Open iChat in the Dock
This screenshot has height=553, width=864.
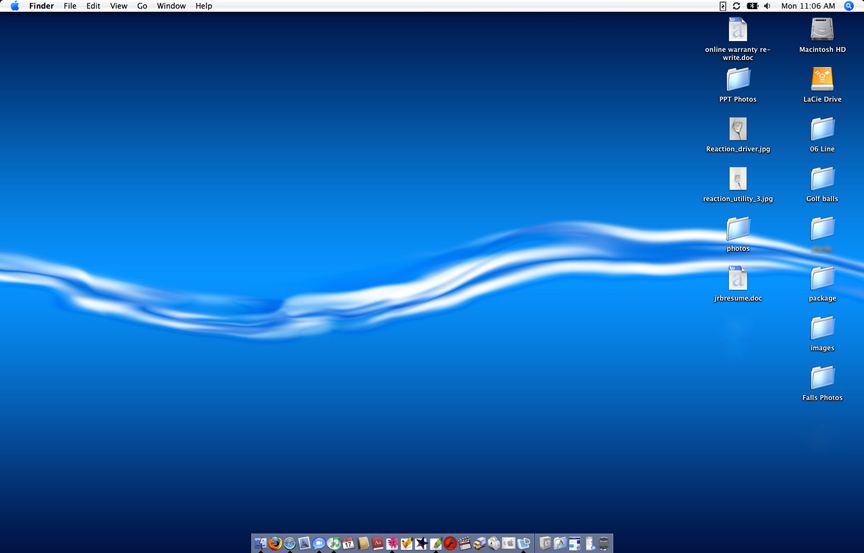(x=319, y=543)
